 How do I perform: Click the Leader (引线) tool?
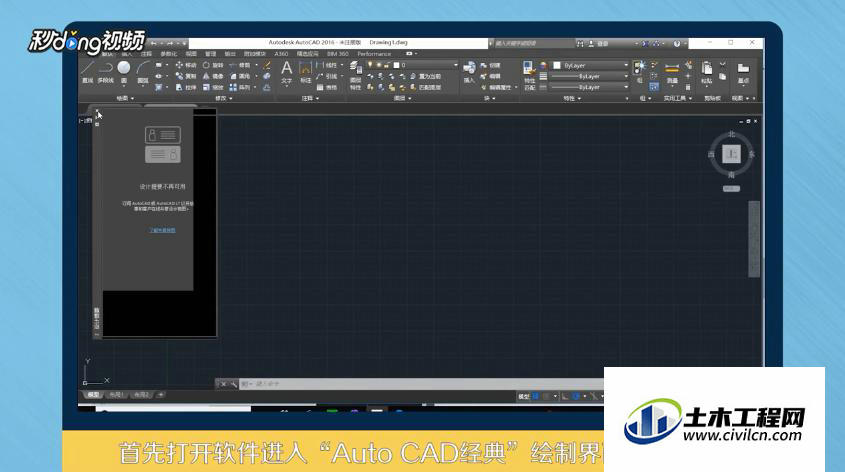(327, 76)
